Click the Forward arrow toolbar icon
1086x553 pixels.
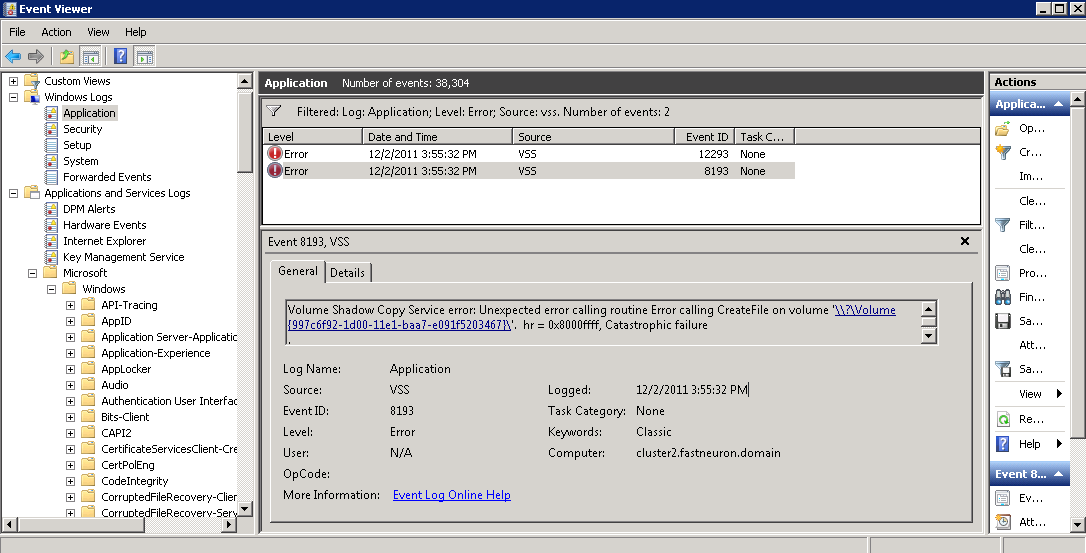coord(36,56)
